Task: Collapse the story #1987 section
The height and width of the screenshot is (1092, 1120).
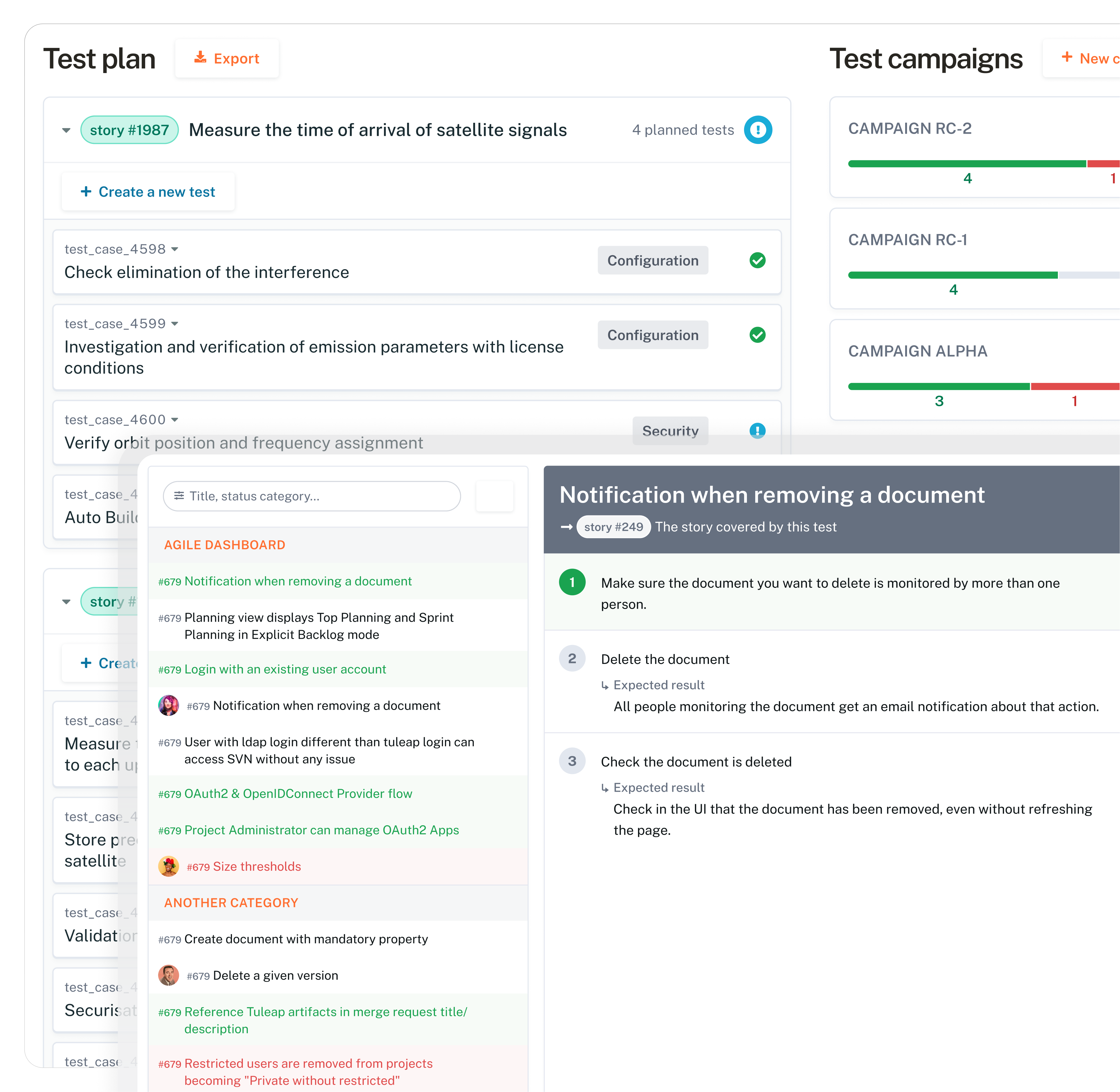Action: pyautogui.click(x=67, y=130)
